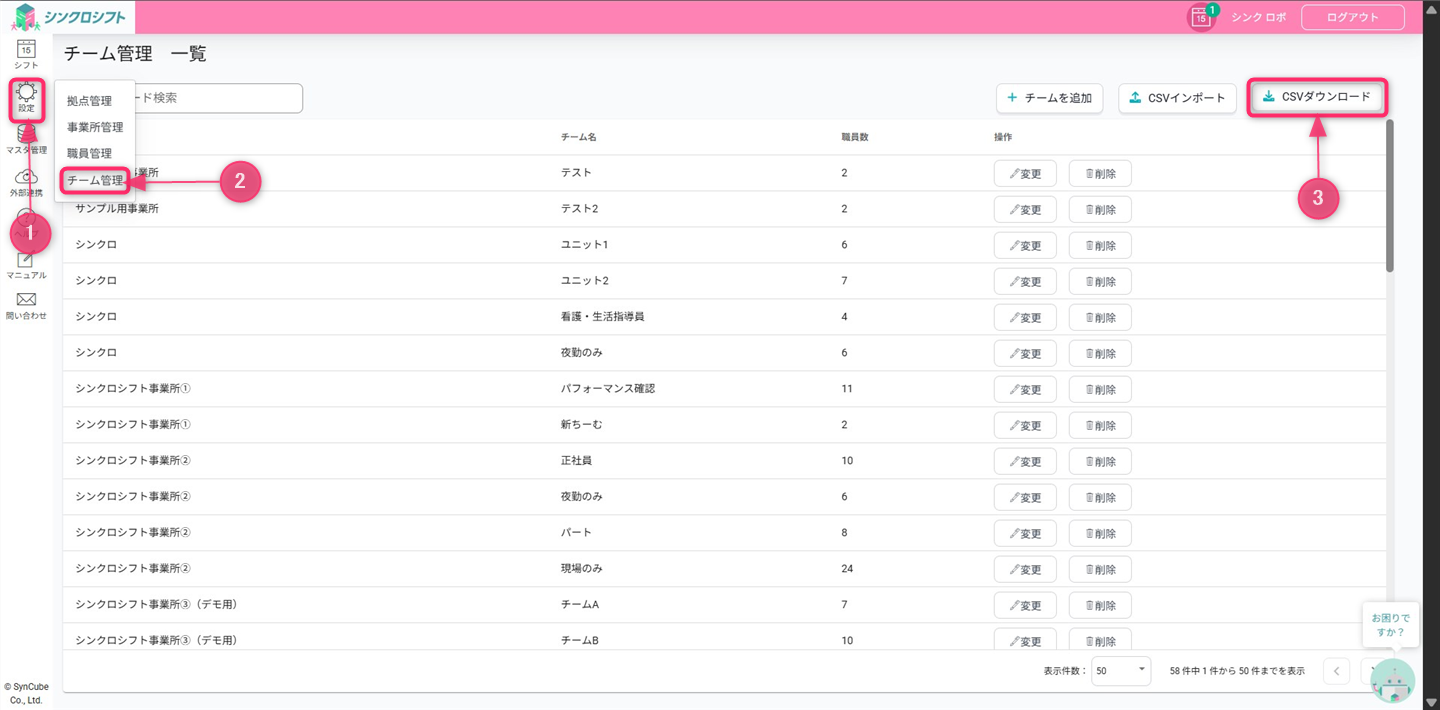Click the 職員数 column header
This screenshot has width=1440, height=710.
point(854,137)
